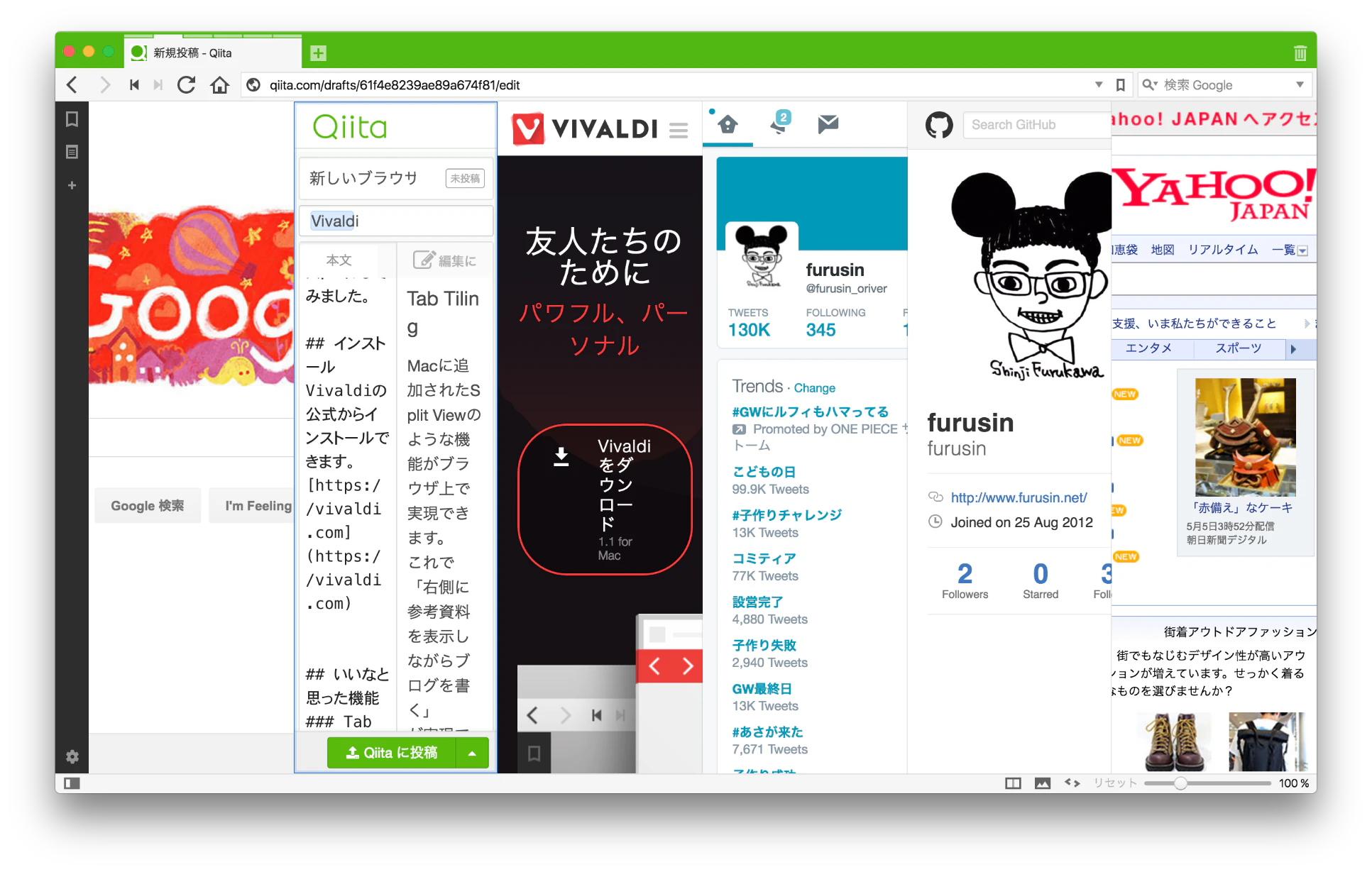Open the Bookmarks panel in the sidebar

pyautogui.click(x=72, y=119)
